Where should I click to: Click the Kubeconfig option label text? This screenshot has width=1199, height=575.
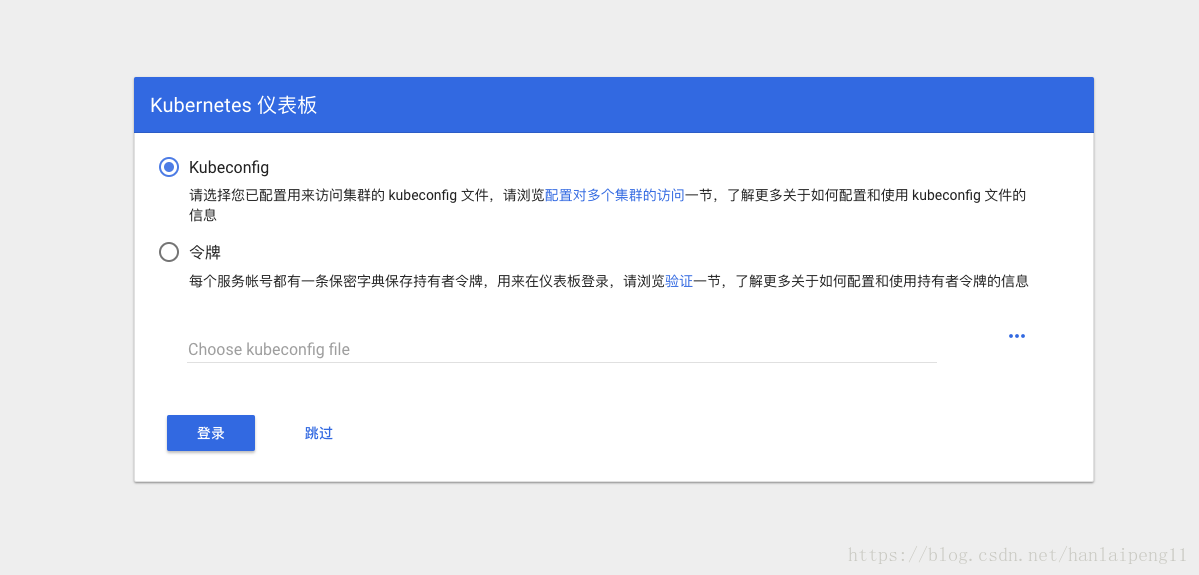tap(229, 167)
